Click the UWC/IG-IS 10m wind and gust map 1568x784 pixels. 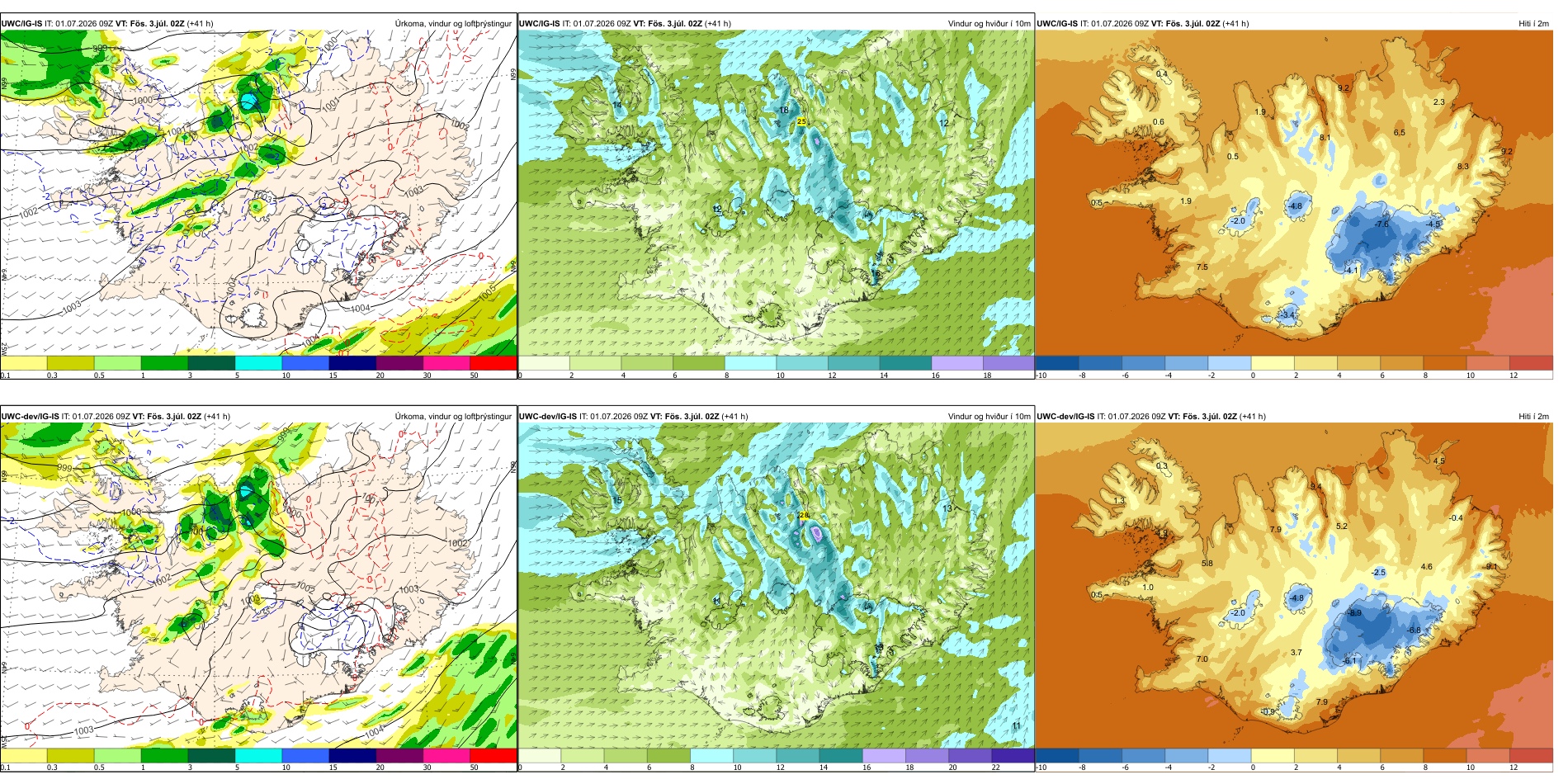click(776, 192)
